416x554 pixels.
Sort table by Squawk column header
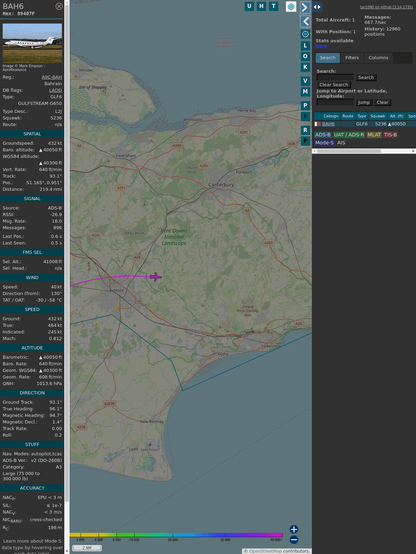pyautogui.click(x=377, y=116)
